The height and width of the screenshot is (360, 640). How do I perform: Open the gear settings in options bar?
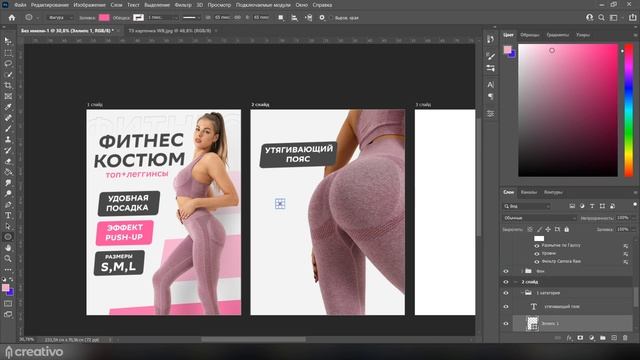(x=322, y=18)
